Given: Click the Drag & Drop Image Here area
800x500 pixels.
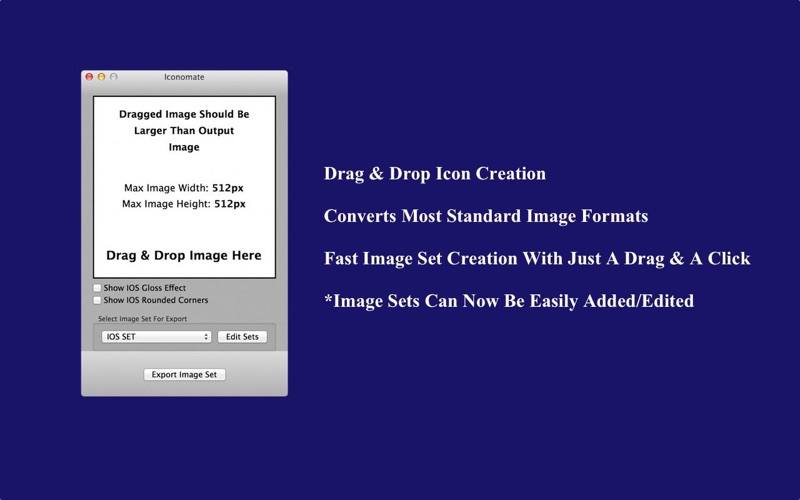Looking at the screenshot, I should (184, 187).
